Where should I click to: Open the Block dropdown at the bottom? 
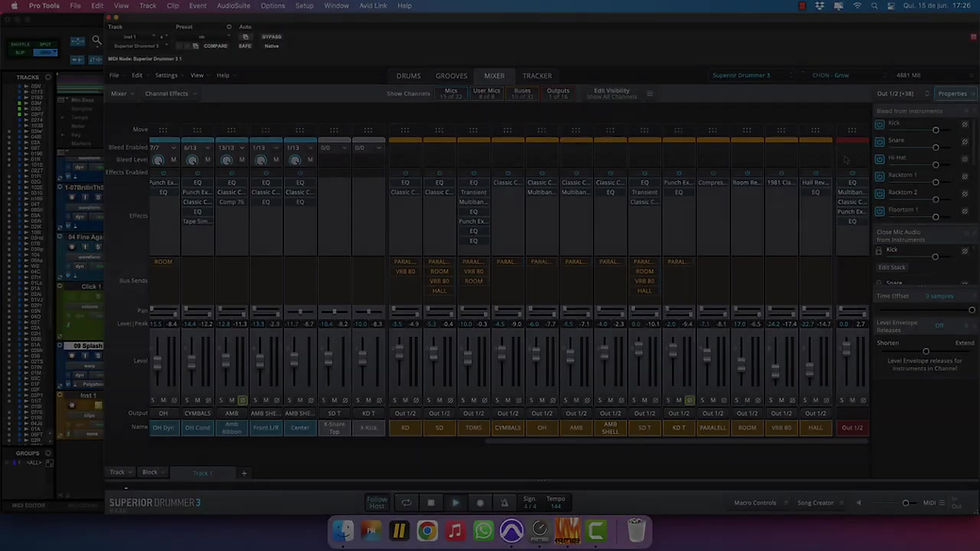(x=152, y=472)
